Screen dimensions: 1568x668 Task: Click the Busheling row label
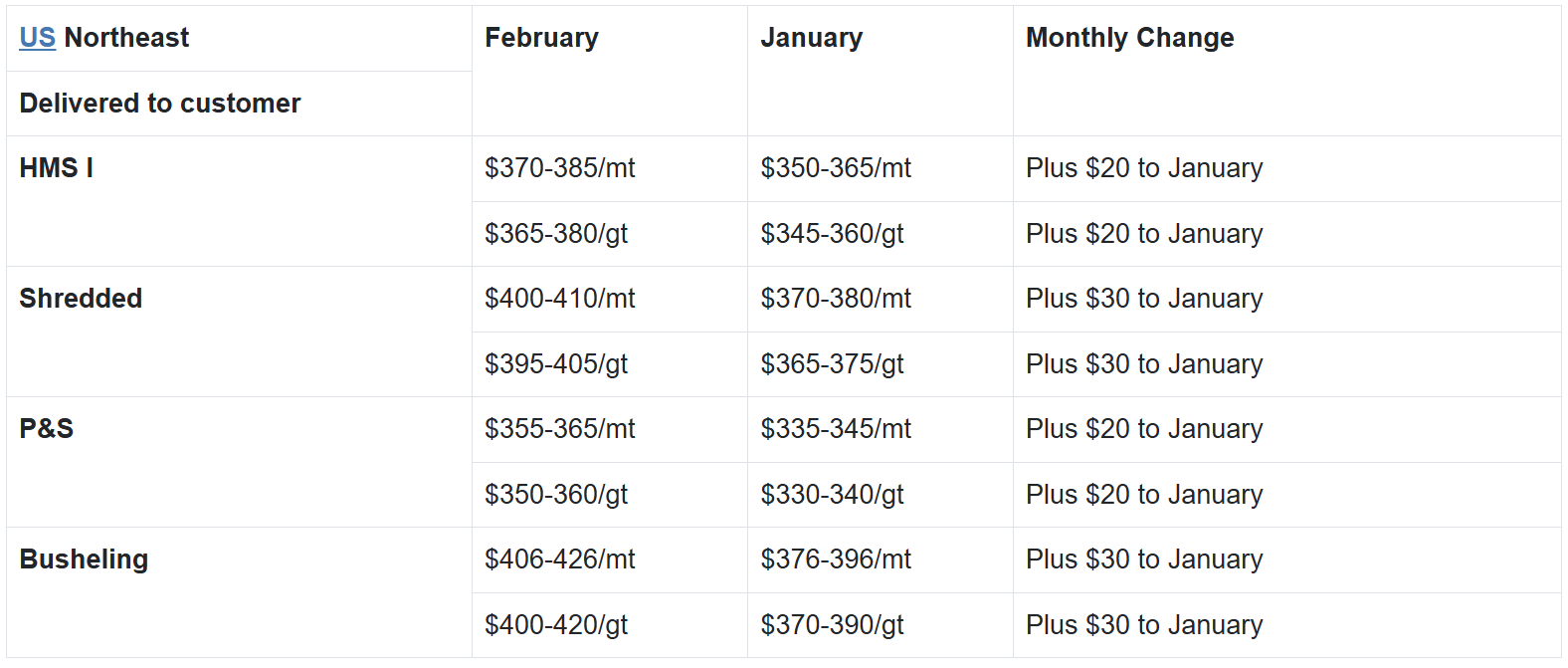click(x=84, y=559)
